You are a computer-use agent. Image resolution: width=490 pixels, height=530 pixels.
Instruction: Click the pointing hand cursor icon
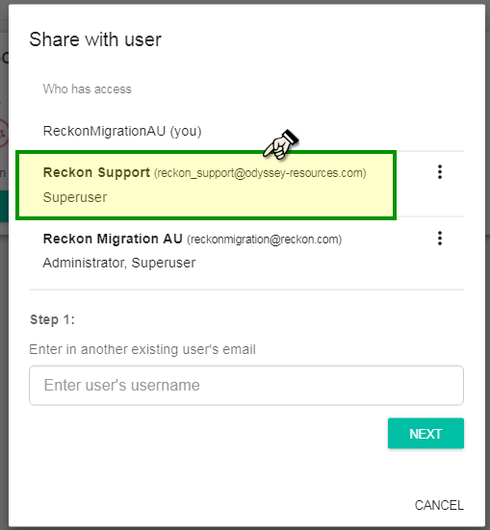click(x=280, y=145)
